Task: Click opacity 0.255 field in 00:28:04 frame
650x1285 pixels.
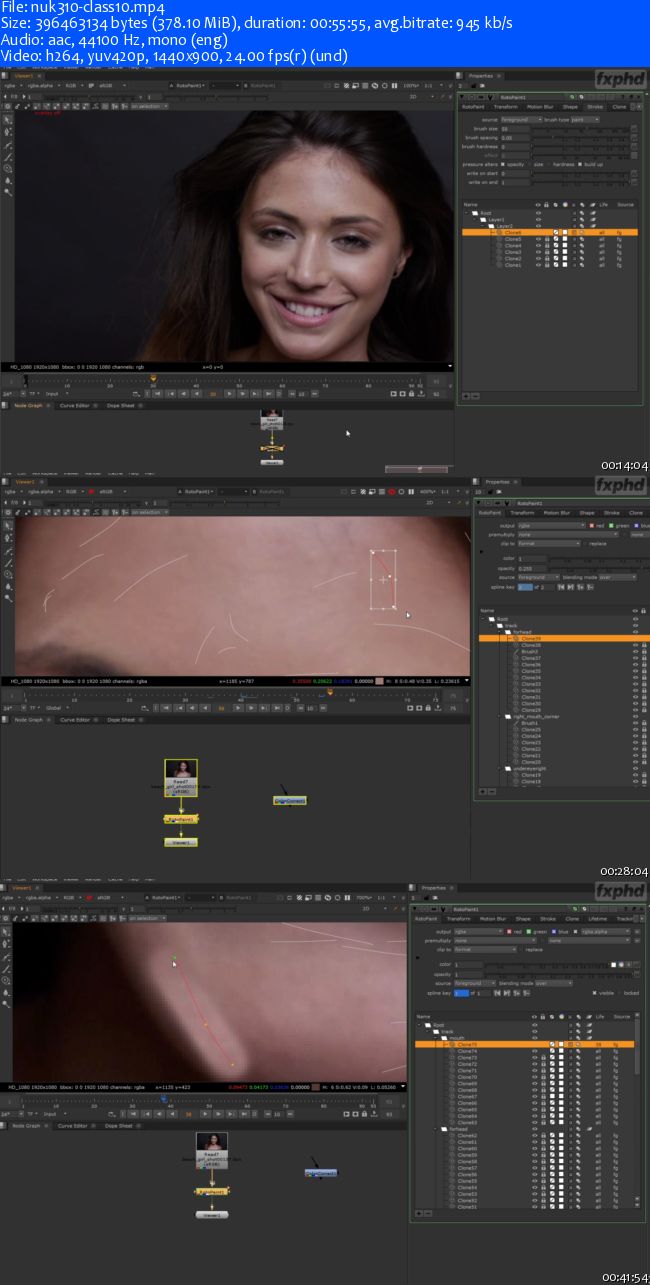Action: coord(531,569)
